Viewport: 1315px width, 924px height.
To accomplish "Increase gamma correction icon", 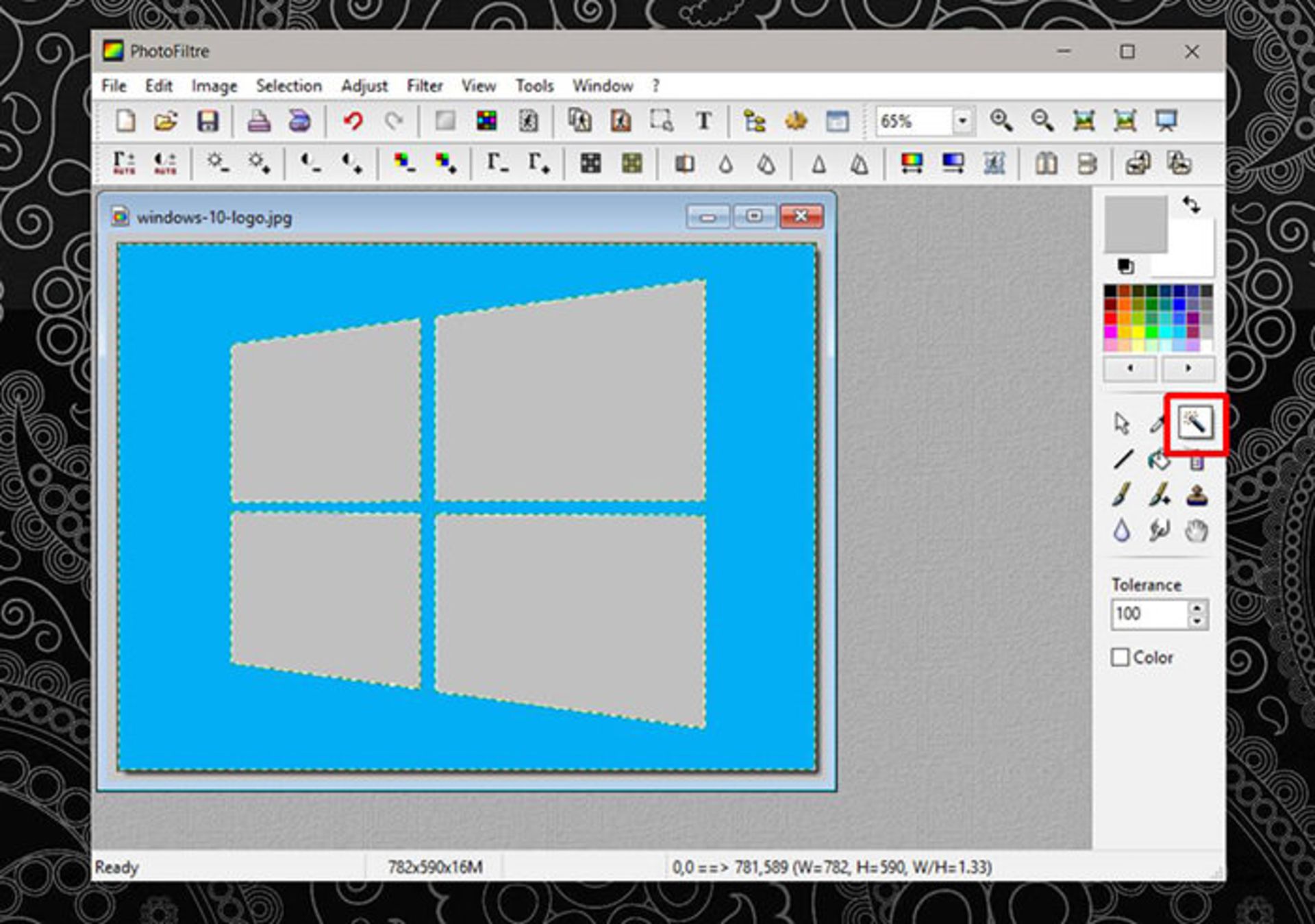I will coord(539,163).
